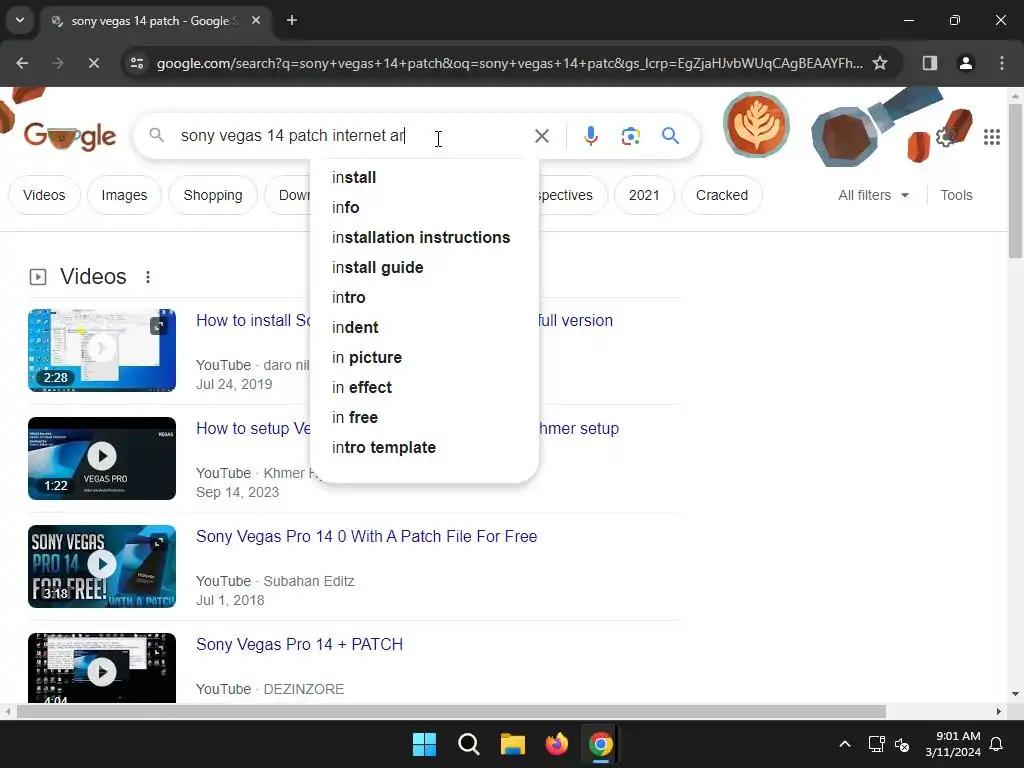This screenshot has height=768, width=1024.
Task: Select the Videos filter chip
Action: click(x=44, y=195)
